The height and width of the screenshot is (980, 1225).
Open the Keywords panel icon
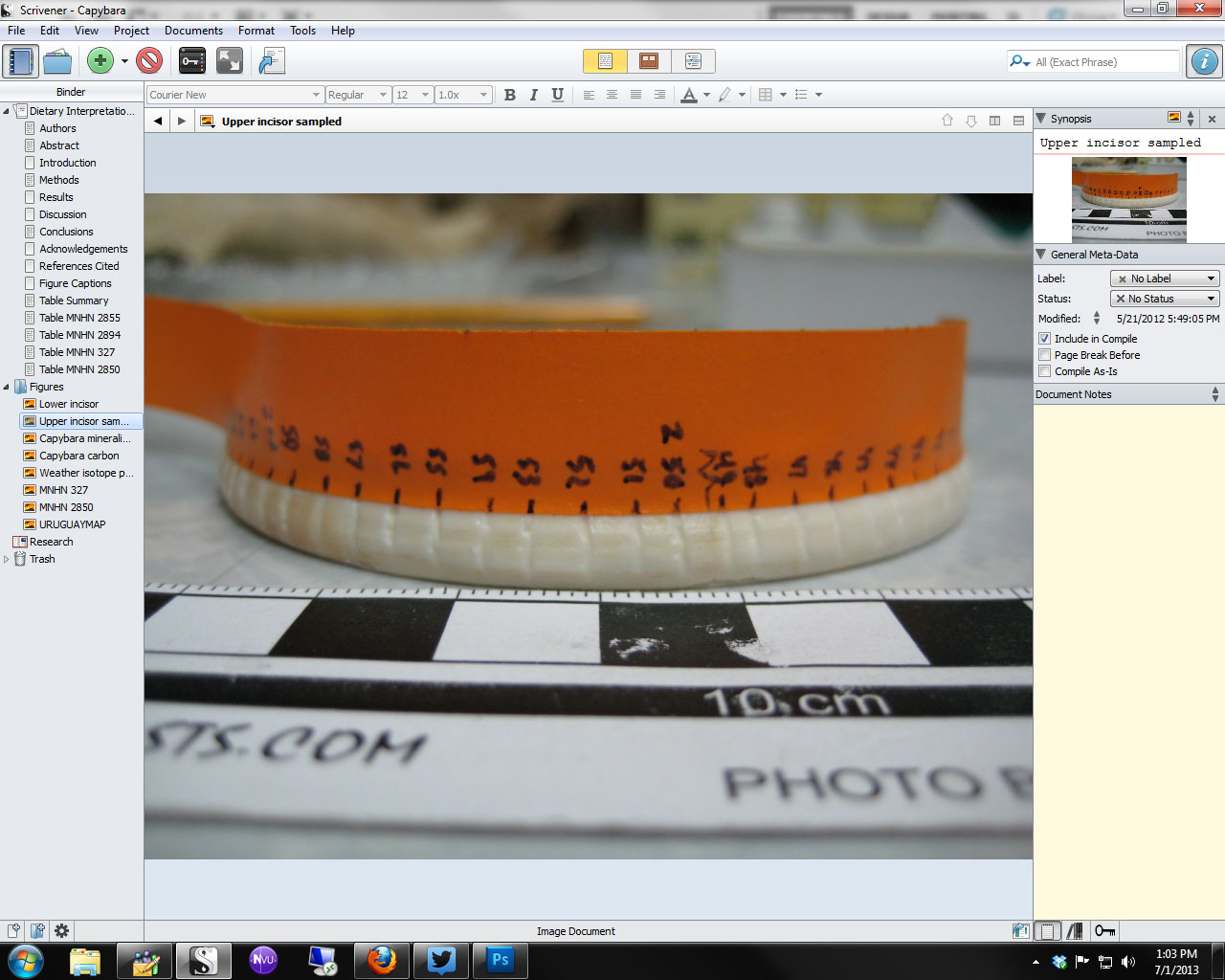(192, 61)
